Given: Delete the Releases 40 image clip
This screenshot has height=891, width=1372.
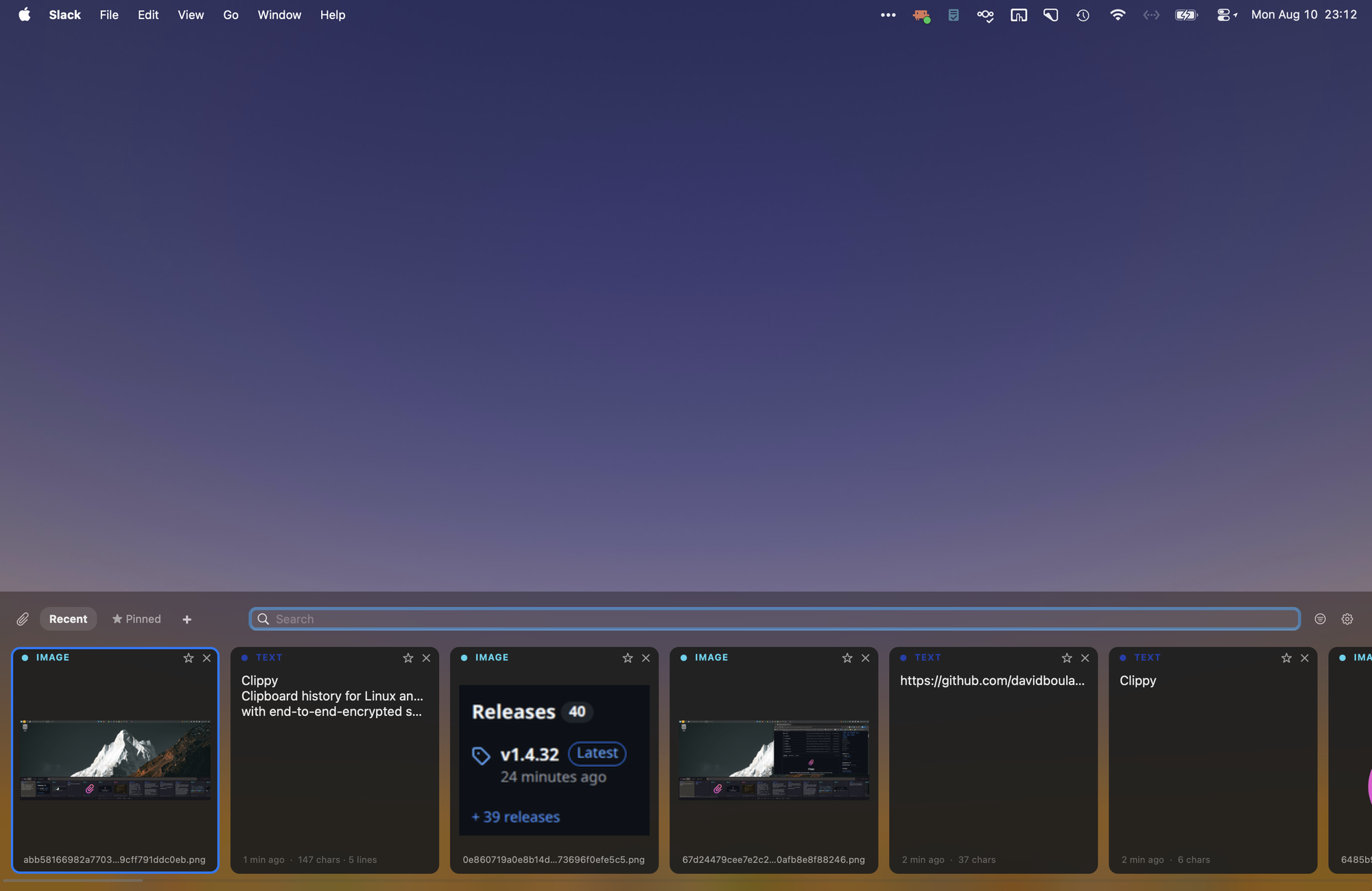Looking at the screenshot, I should tap(646, 658).
